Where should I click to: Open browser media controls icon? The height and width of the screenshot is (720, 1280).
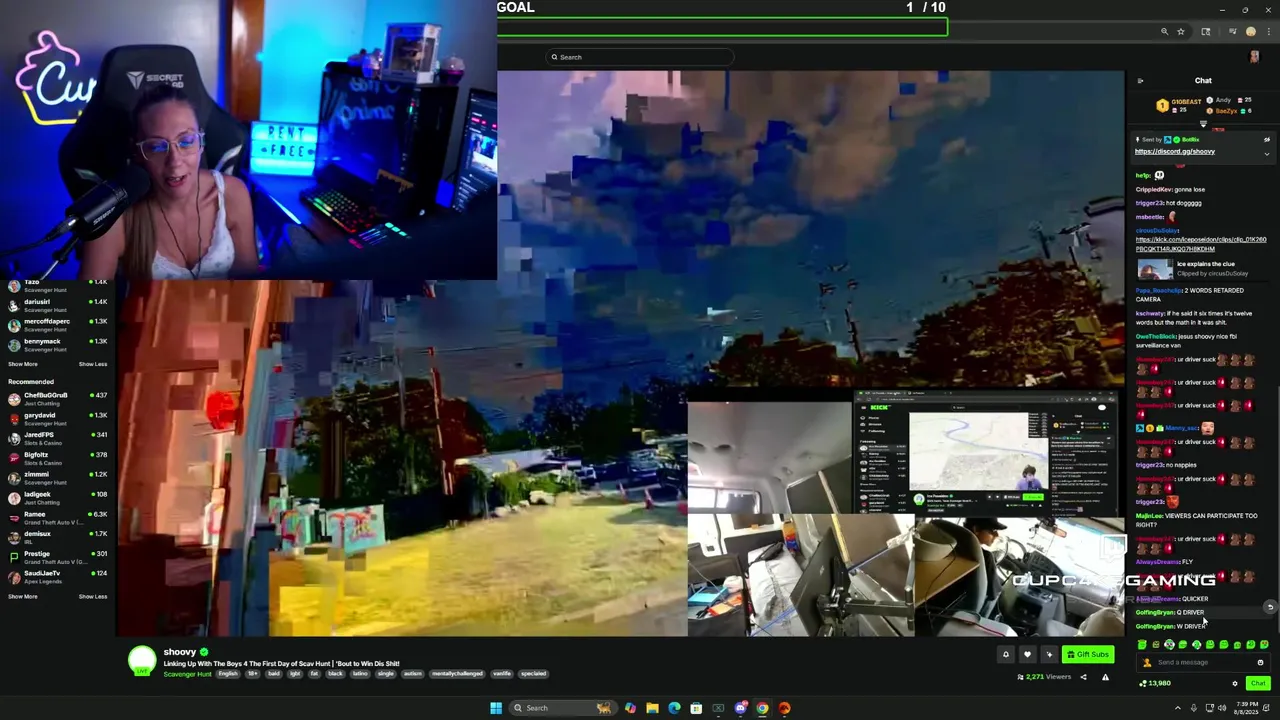click(x=1233, y=32)
